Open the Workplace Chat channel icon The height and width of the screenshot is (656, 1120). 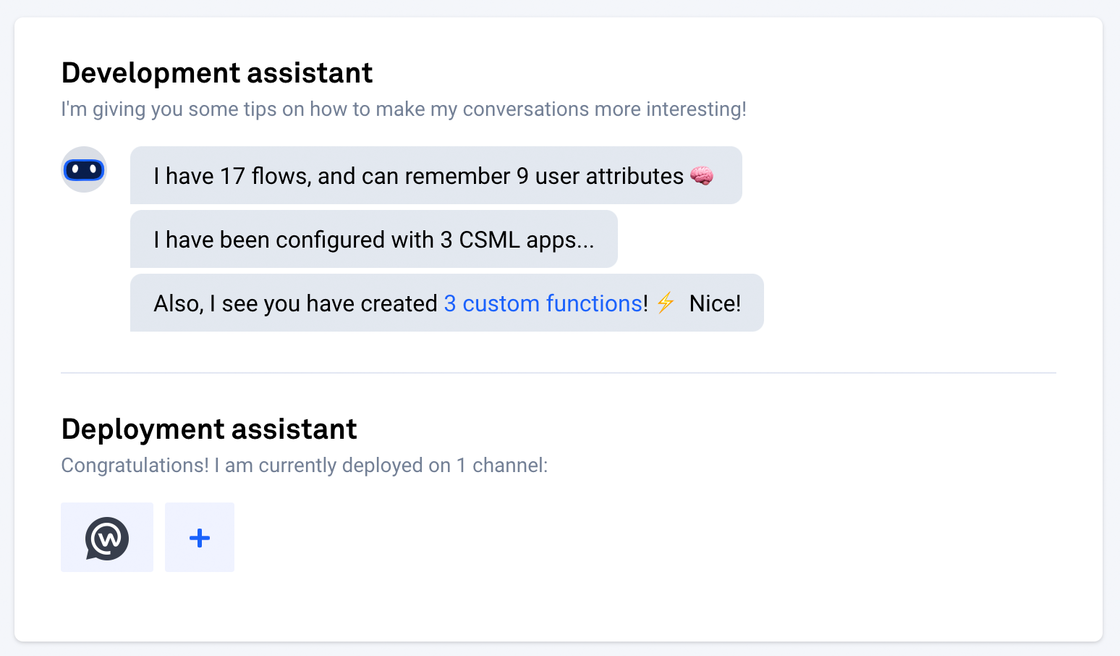point(107,538)
